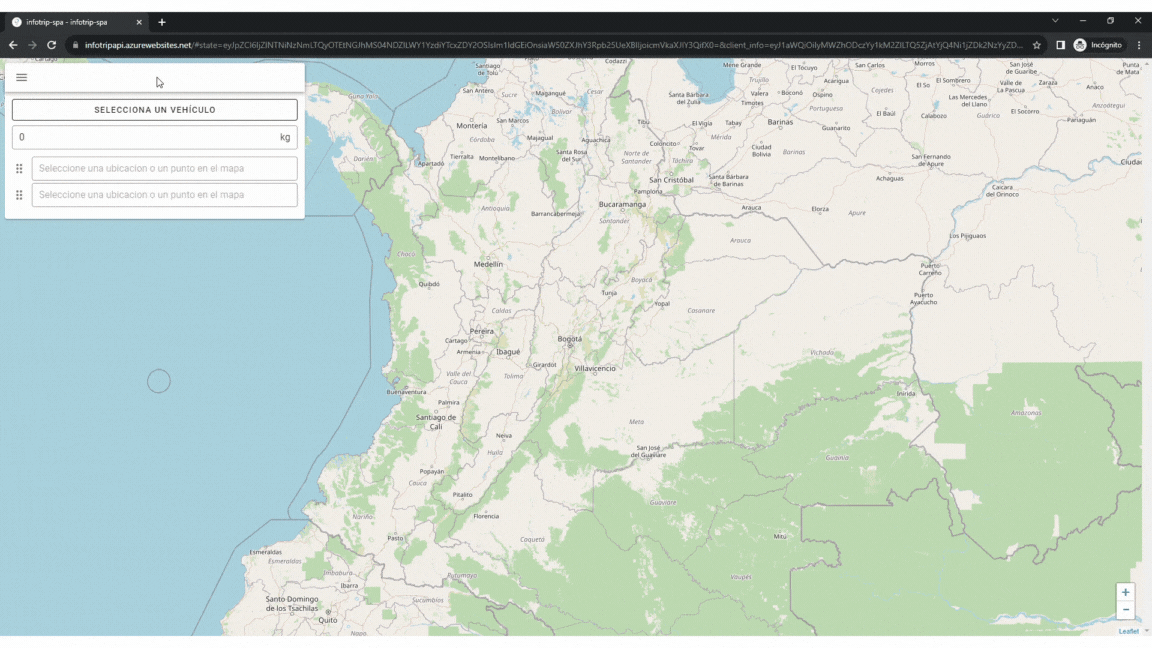
Task: Go back to the previous page
Action: tap(13, 45)
